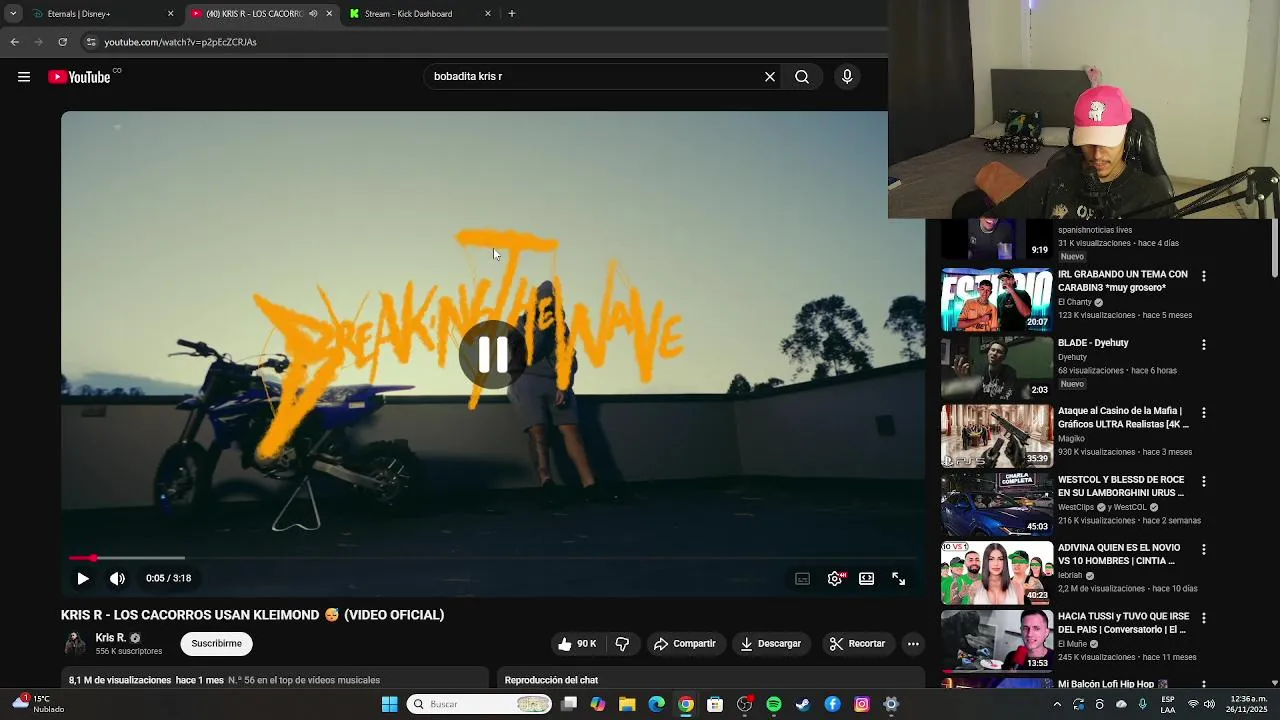Reload the current page

(62, 42)
